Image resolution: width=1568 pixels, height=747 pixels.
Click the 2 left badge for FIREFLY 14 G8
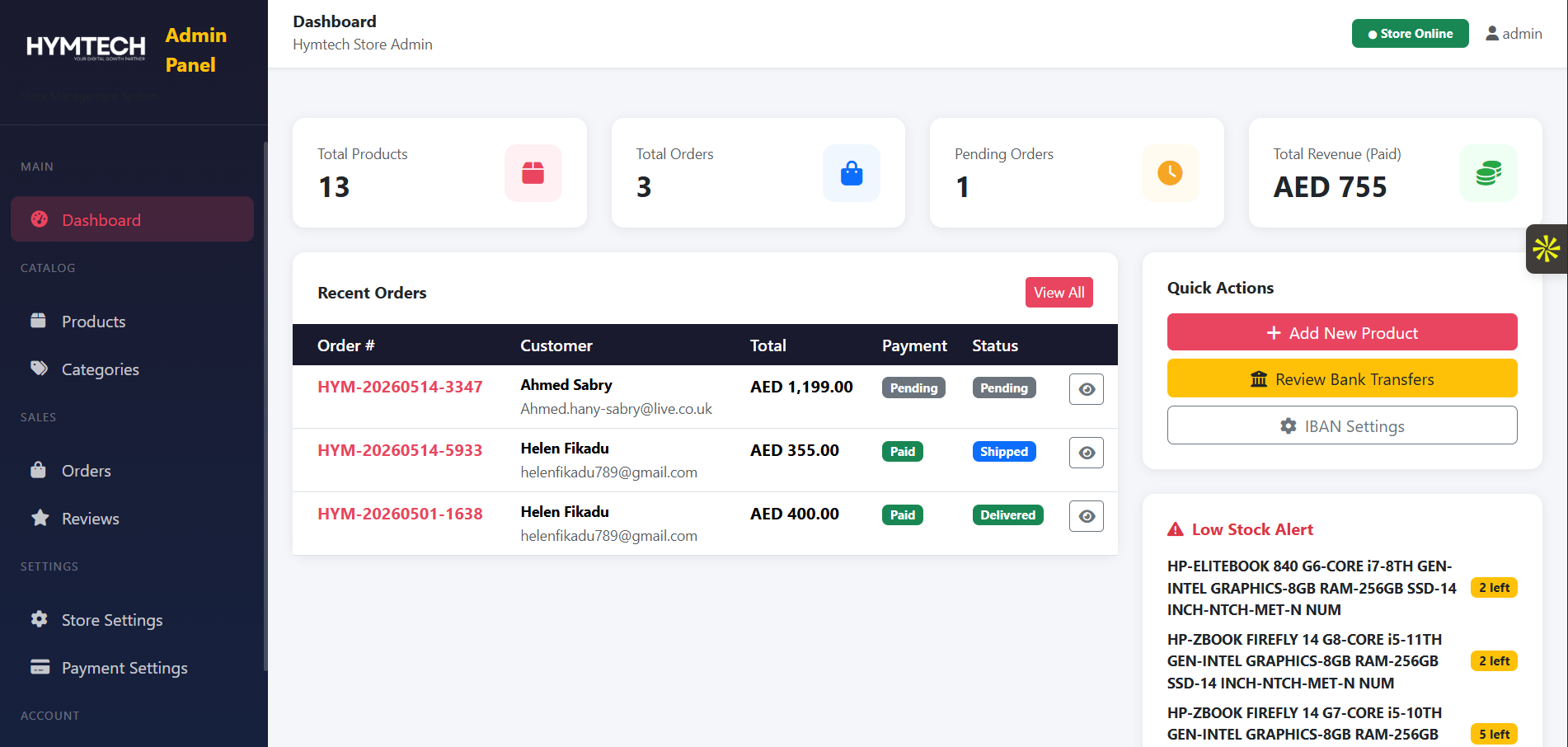(1494, 661)
